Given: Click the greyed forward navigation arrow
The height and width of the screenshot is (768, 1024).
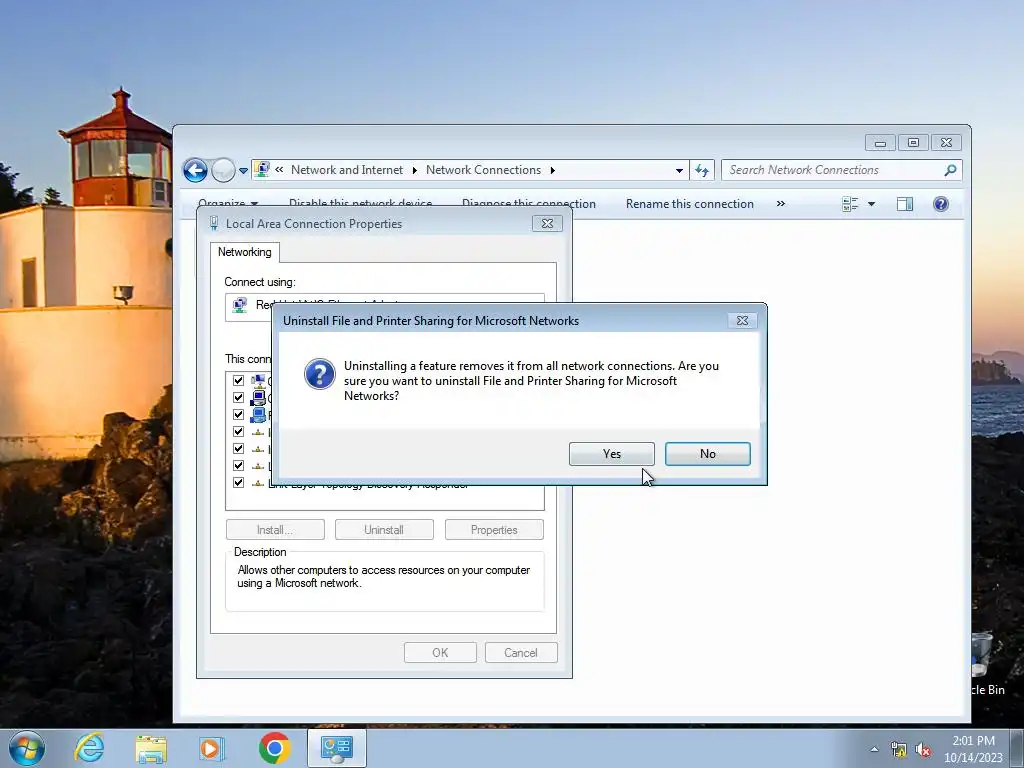Looking at the screenshot, I should tap(223, 170).
